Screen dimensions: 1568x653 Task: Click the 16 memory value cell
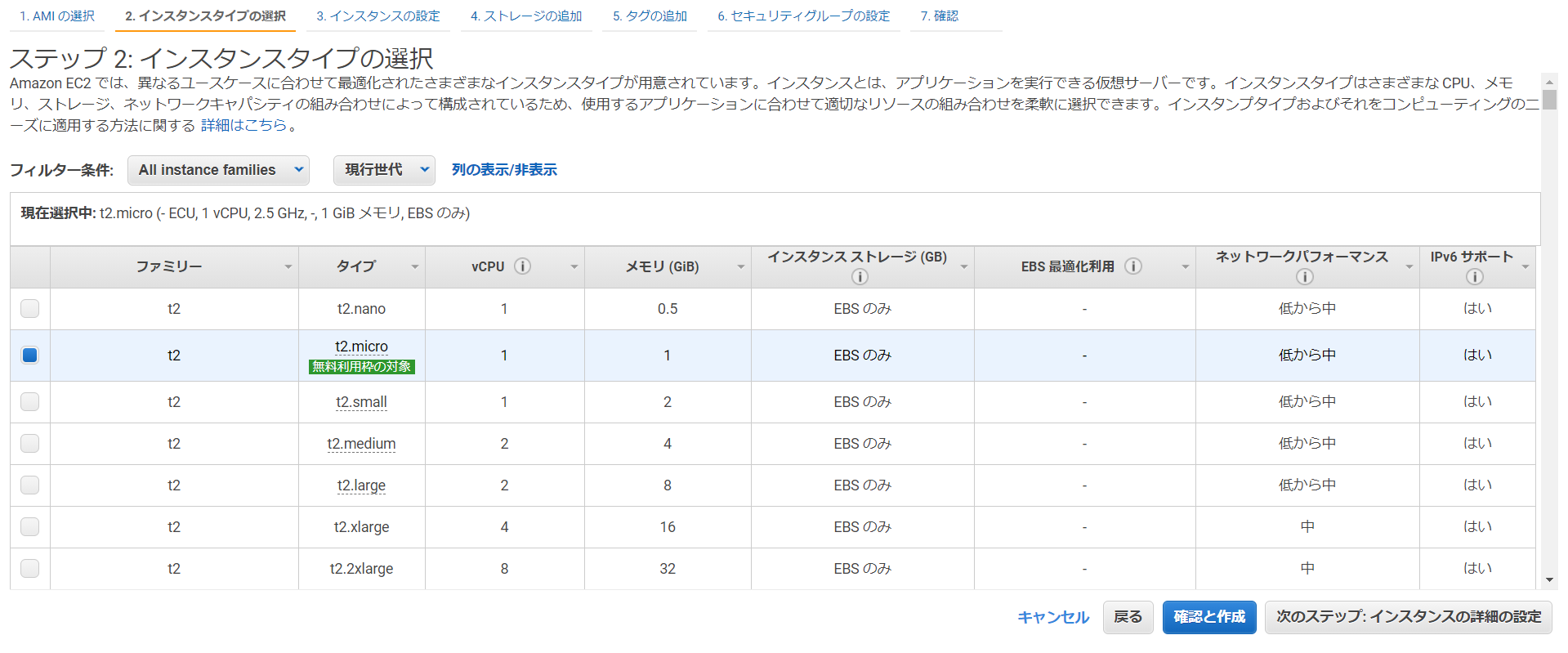(x=668, y=527)
